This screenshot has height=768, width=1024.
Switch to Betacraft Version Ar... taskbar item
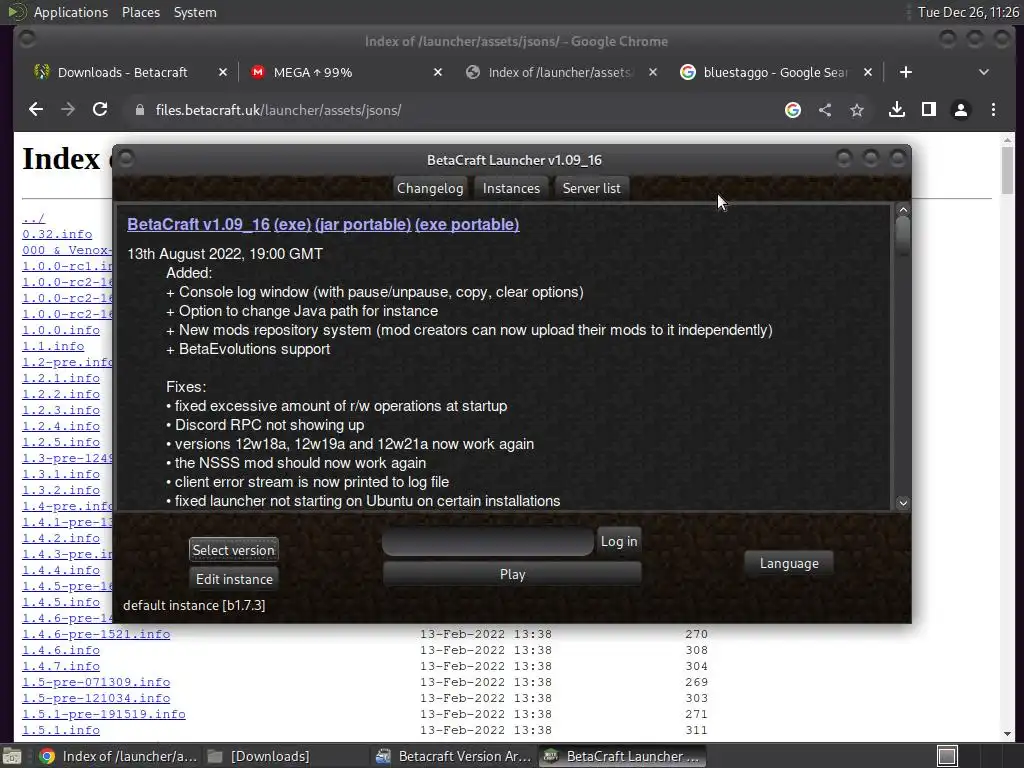pos(455,756)
